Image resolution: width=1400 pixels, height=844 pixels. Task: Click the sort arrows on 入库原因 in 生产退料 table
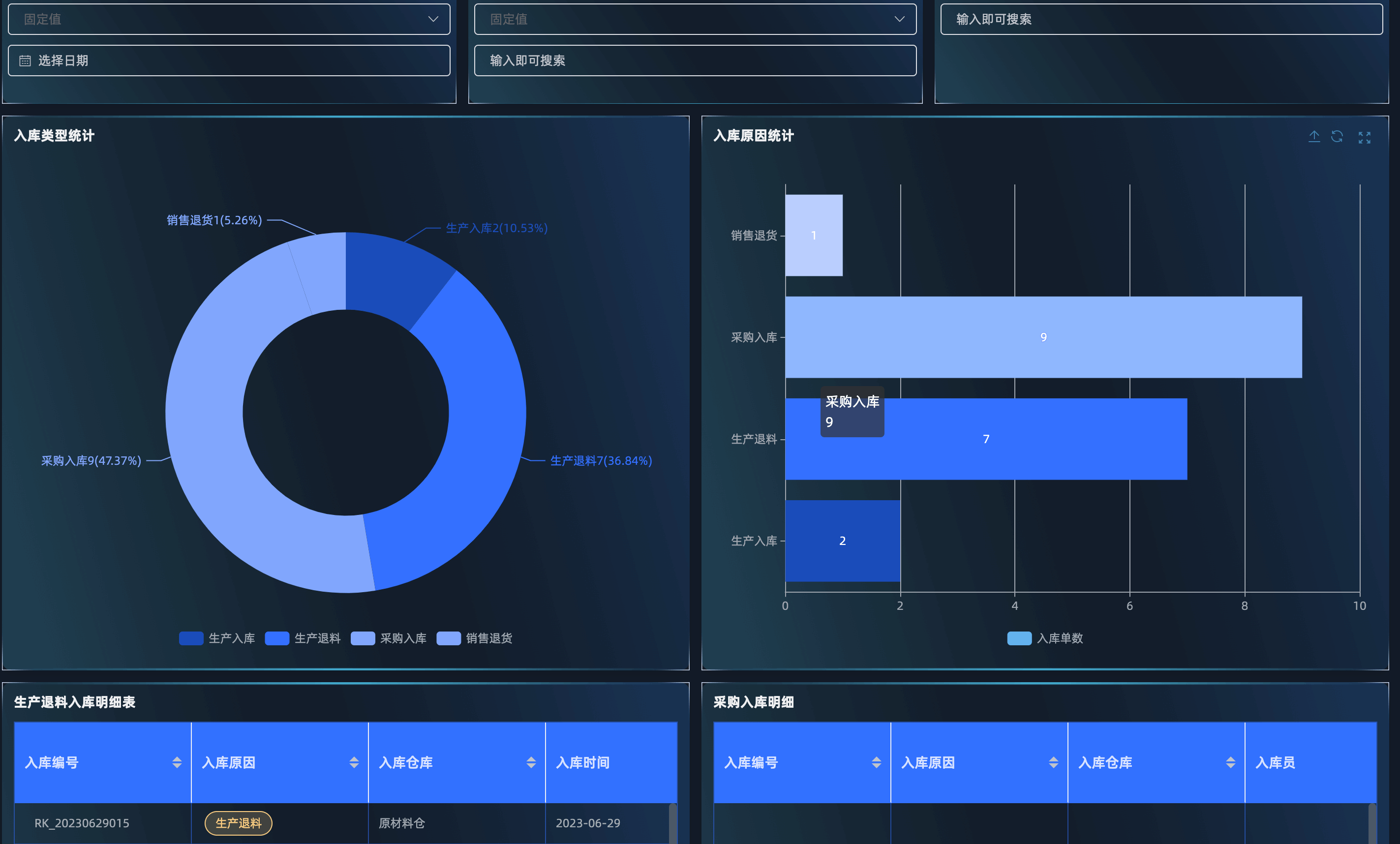click(354, 762)
